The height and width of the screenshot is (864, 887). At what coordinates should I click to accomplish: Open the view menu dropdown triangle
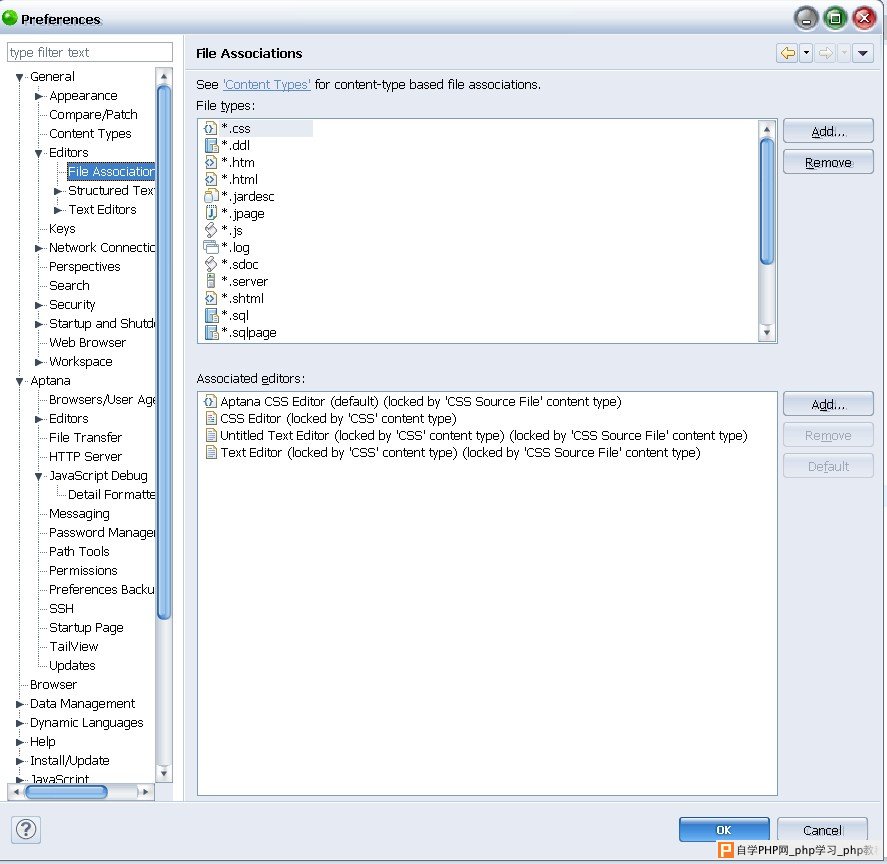pos(863,53)
